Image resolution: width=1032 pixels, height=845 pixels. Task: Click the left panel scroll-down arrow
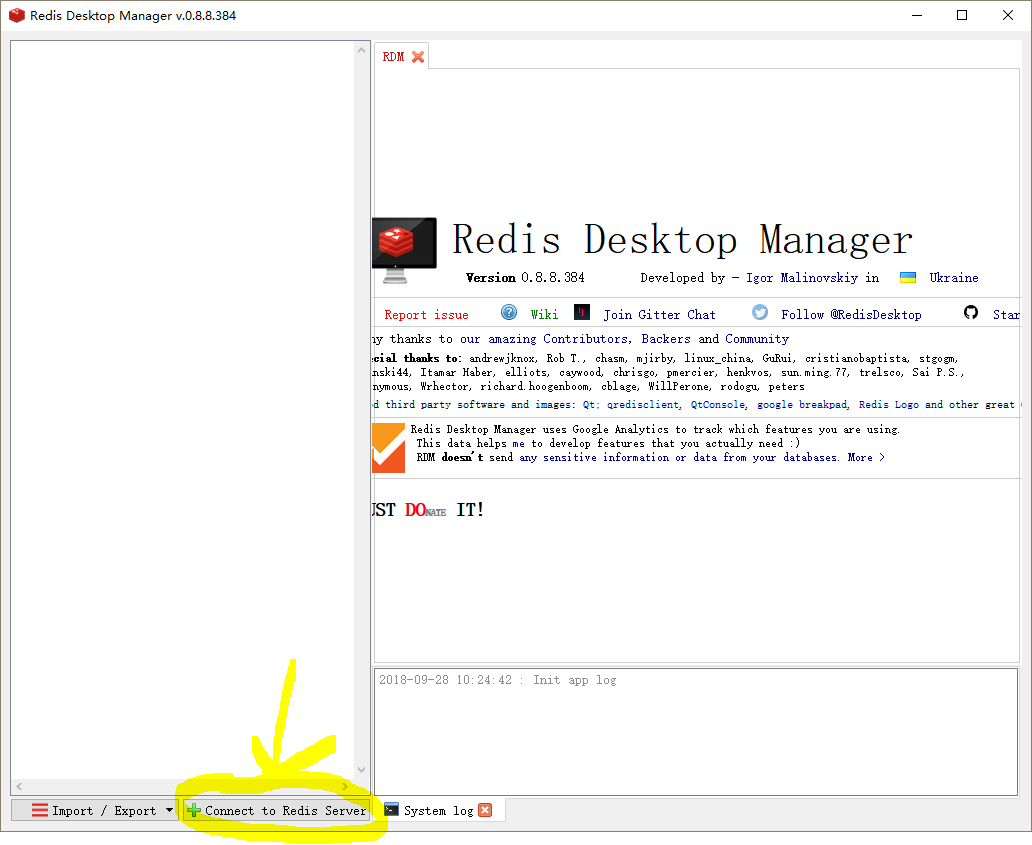coord(361,769)
